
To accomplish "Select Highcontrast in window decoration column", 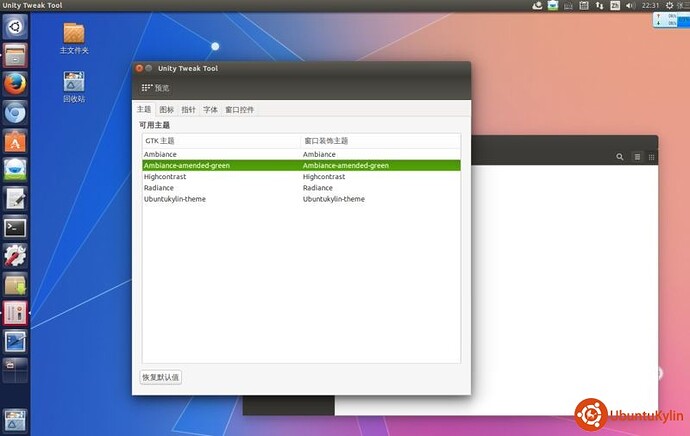I will tap(324, 176).
